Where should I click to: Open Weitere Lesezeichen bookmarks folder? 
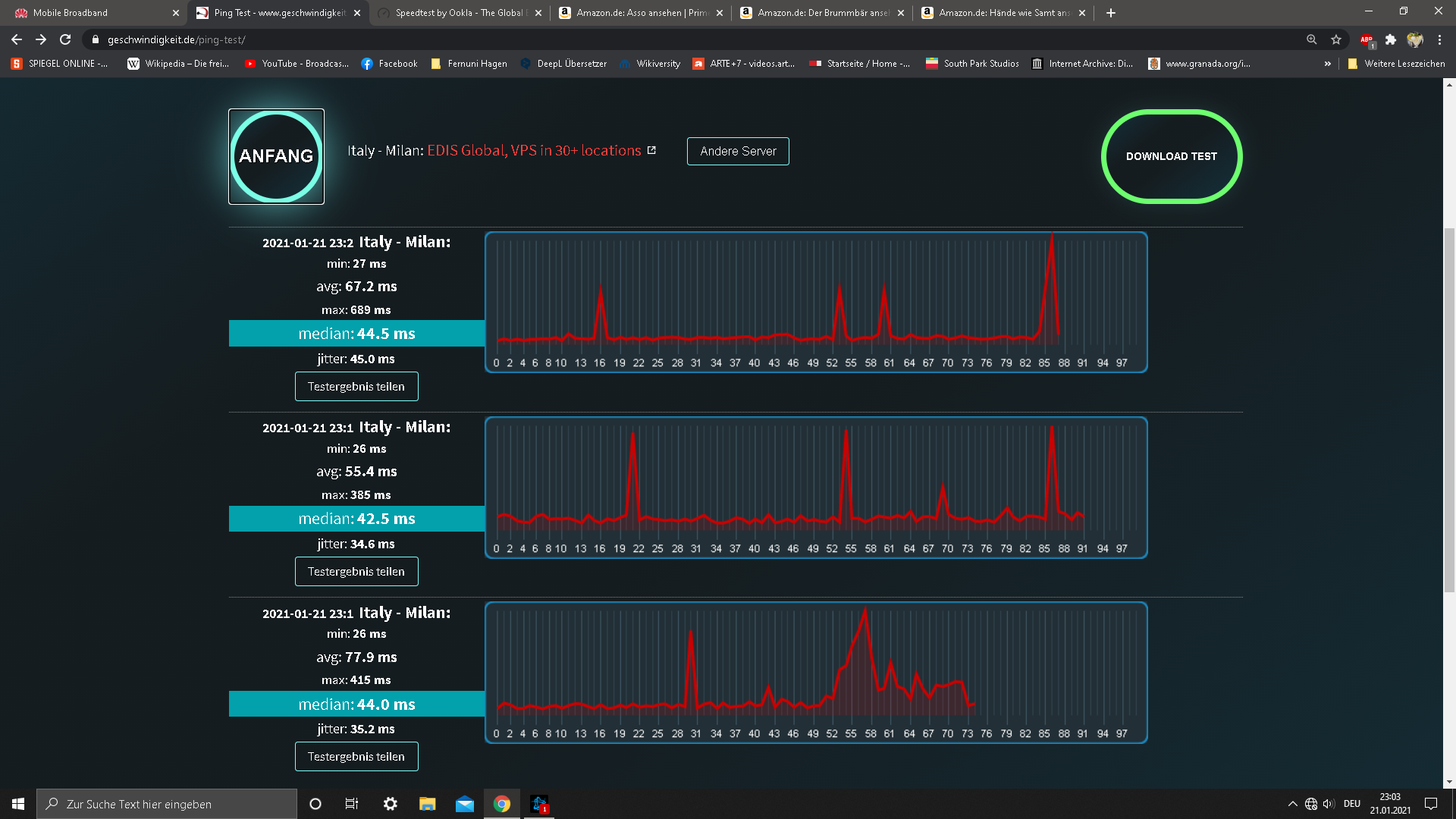(1396, 64)
